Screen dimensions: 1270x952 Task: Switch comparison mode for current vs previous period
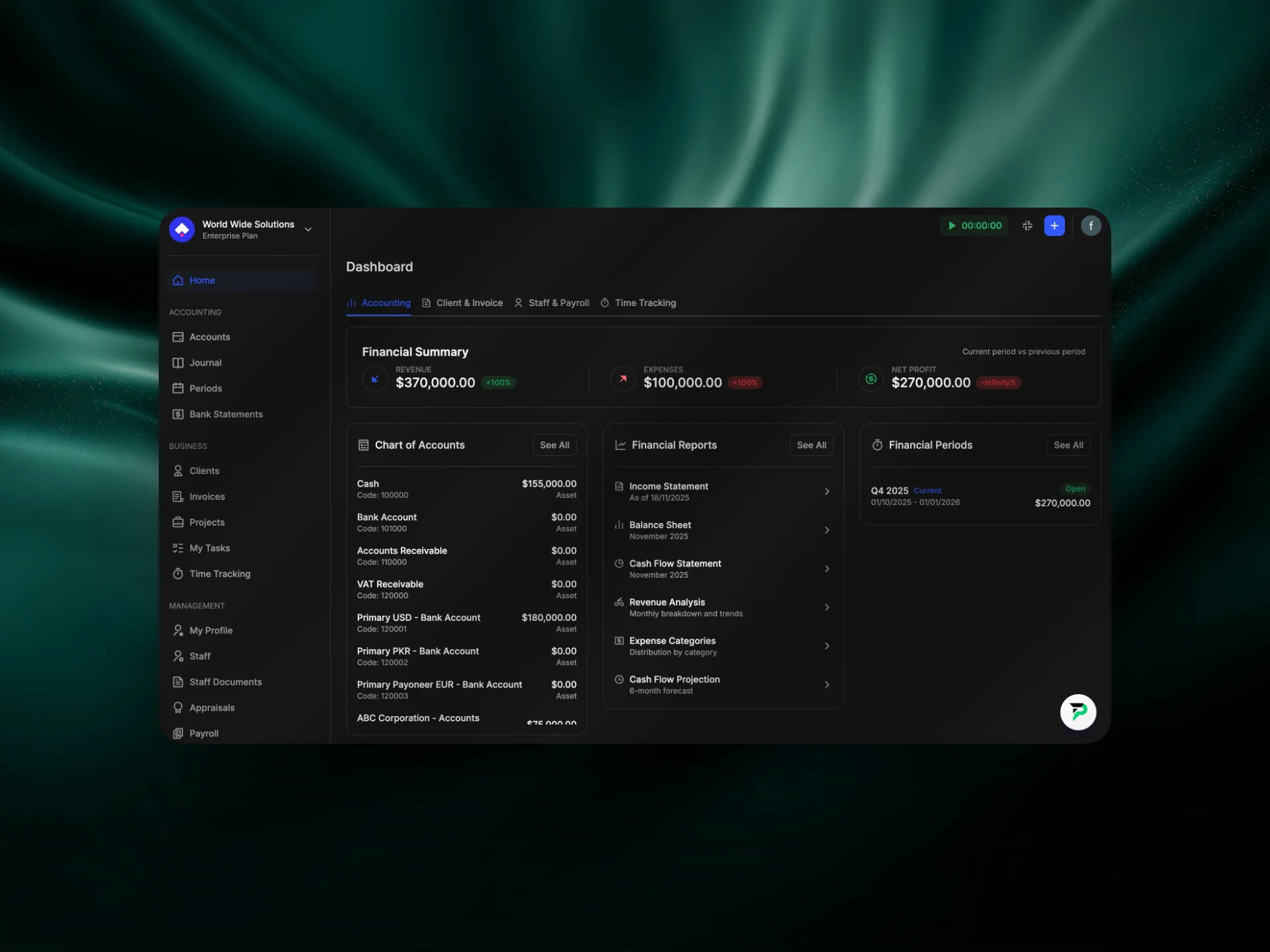pyautogui.click(x=1024, y=352)
